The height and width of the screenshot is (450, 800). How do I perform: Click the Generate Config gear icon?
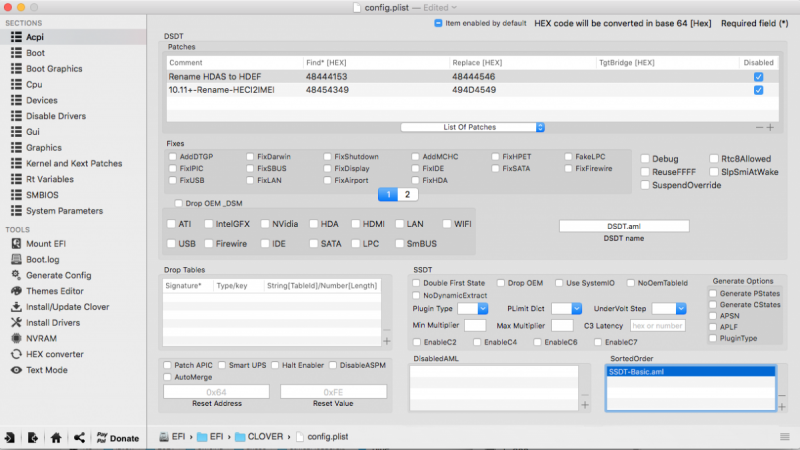(x=16, y=275)
